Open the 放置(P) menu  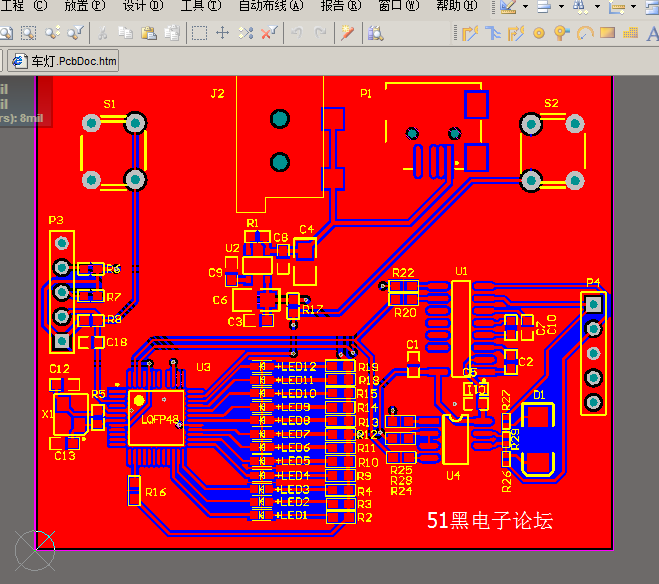(84, 6)
